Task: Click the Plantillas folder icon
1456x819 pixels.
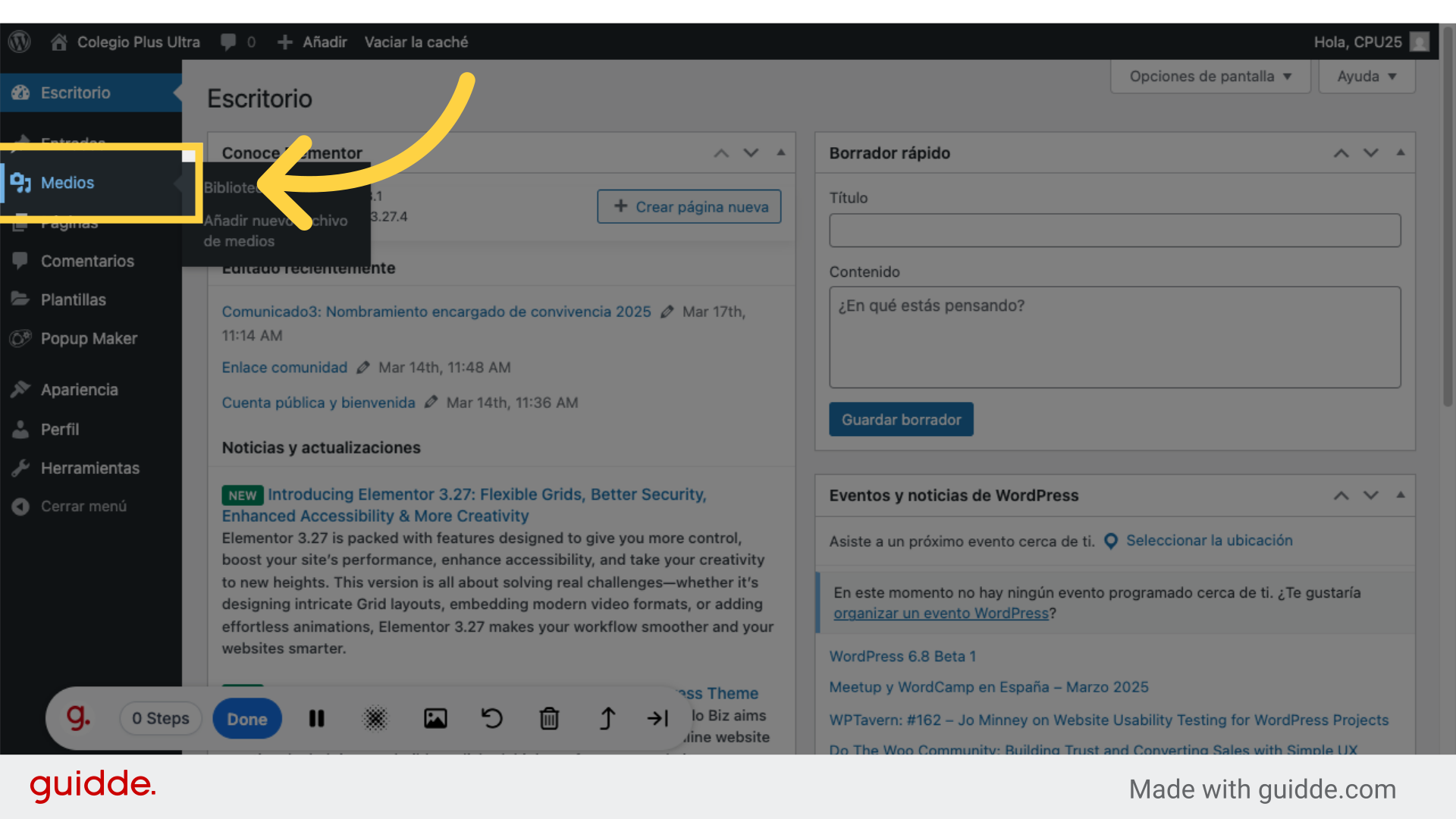Action: click(20, 299)
